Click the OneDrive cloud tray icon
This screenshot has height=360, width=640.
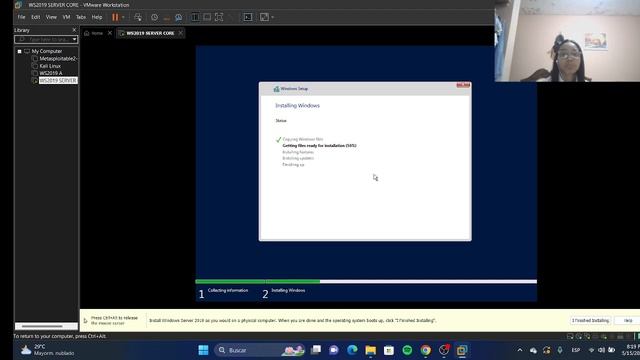click(x=533, y=350)
